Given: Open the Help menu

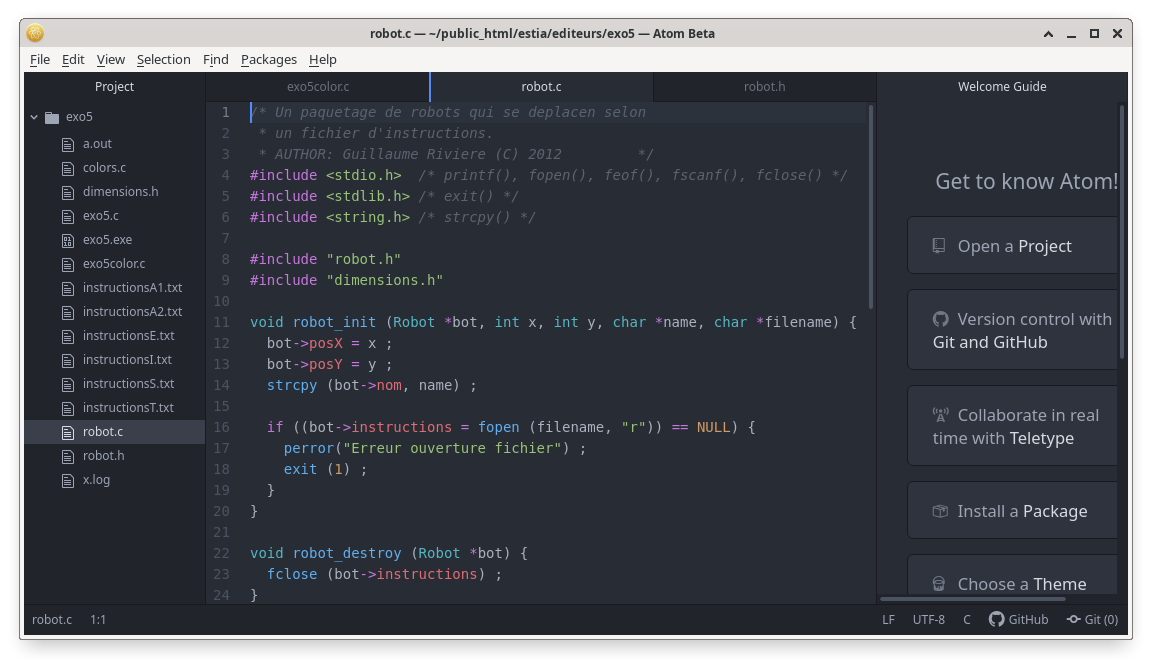Looking at the screenshot, I should [322, 59].
